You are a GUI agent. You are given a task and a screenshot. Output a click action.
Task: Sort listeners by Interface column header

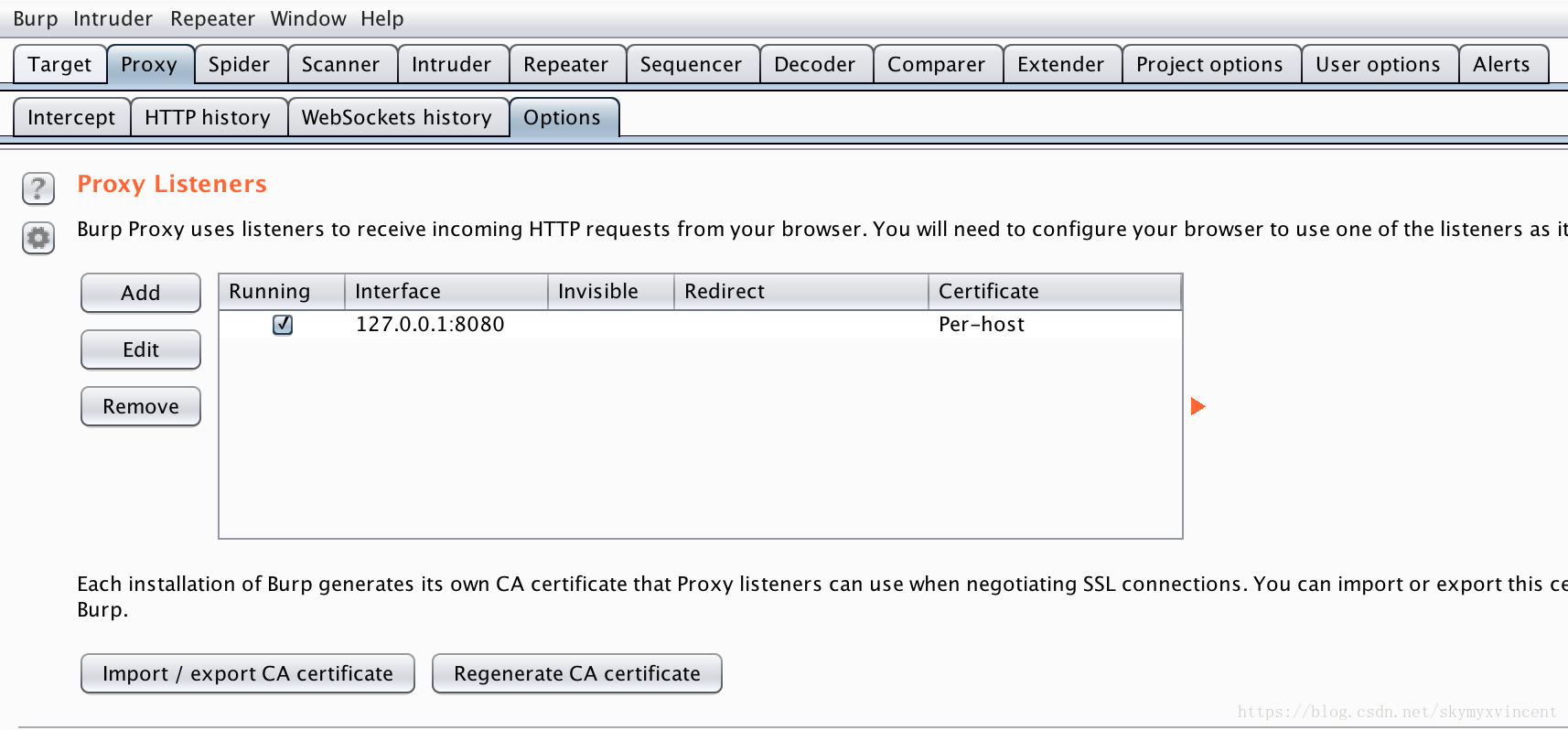coord(446,291)
